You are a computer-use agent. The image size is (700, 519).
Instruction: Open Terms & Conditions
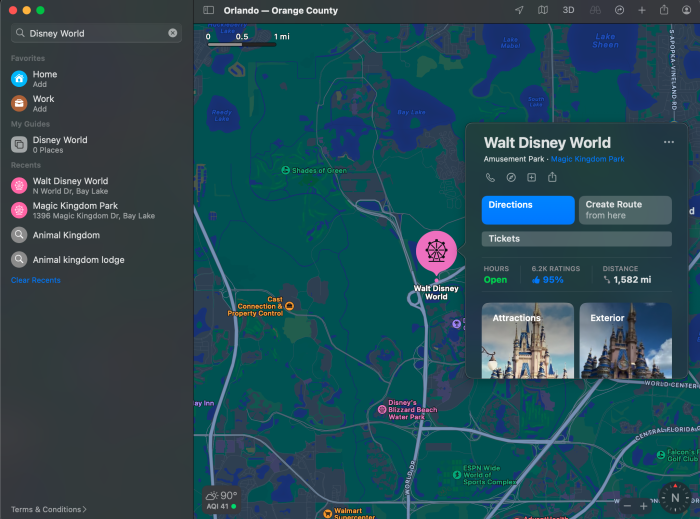point(49,509)
